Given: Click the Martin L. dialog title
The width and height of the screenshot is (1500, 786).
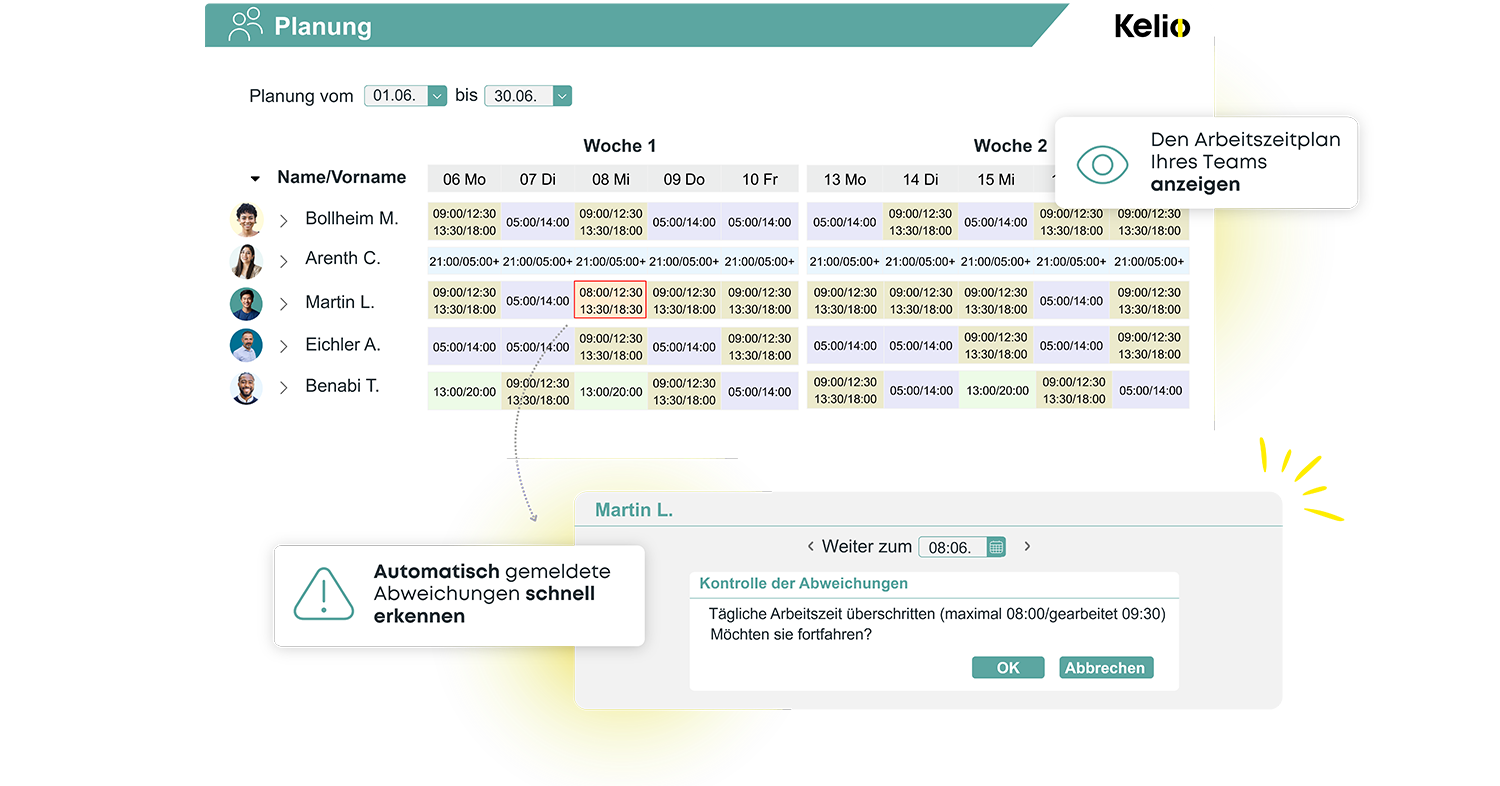Looking at the screenshot, I should coord(634,510).
